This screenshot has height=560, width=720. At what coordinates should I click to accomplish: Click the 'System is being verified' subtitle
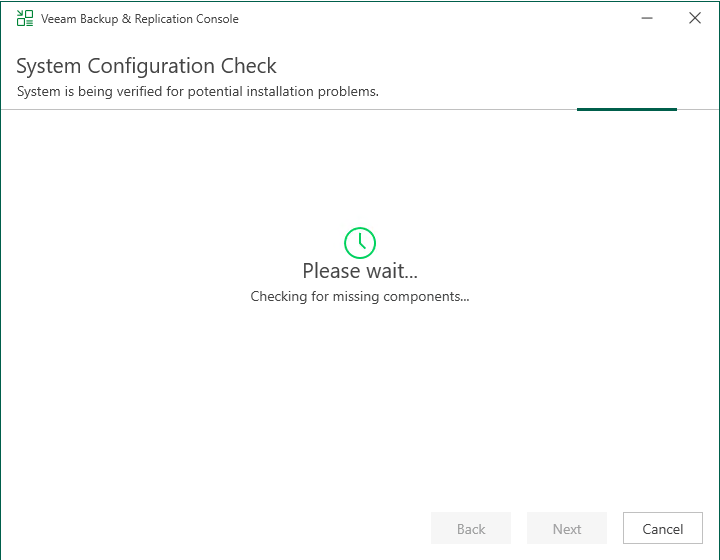(197, 92)
